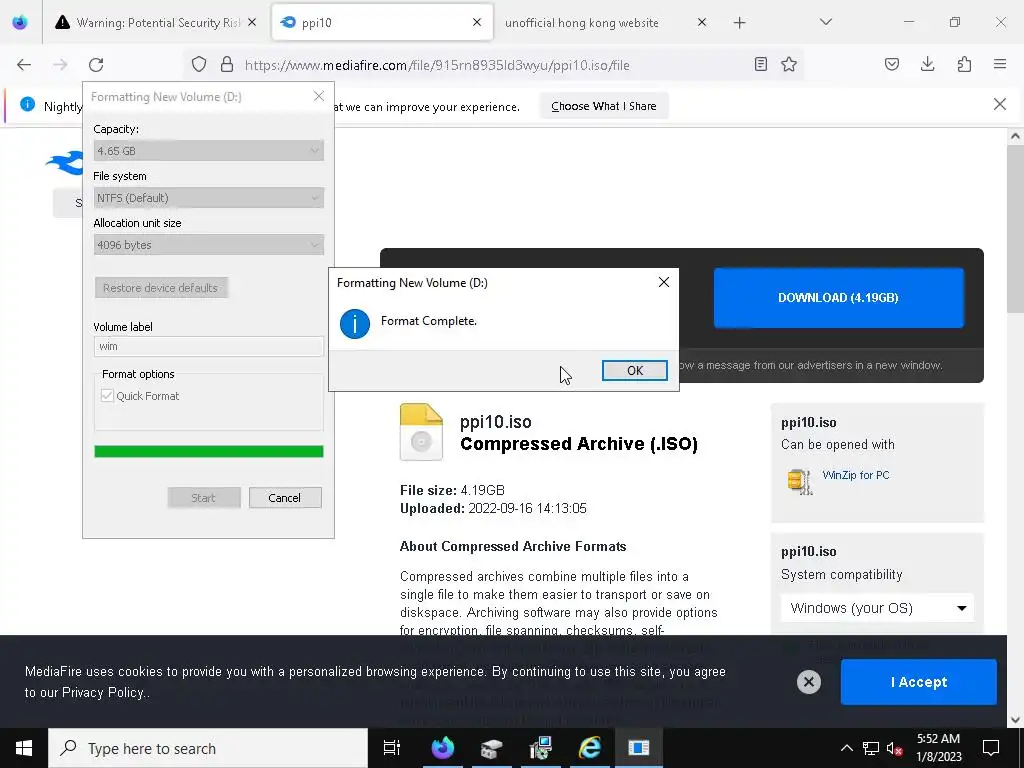The width and height of the screenshot is (1024, 768).
Task: Open the Downloads panel
Action: pyautogui.click(x=927, y=64)
